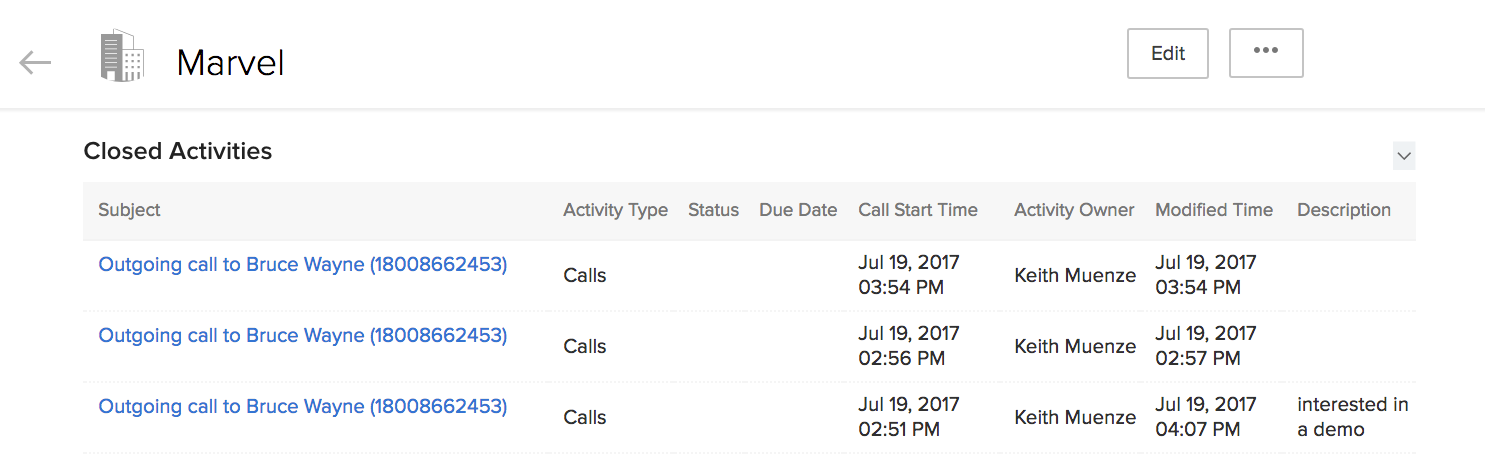Screen dimensions: 1485x455
Task: Click the Marvel account building icon
Action: (122, 56)
